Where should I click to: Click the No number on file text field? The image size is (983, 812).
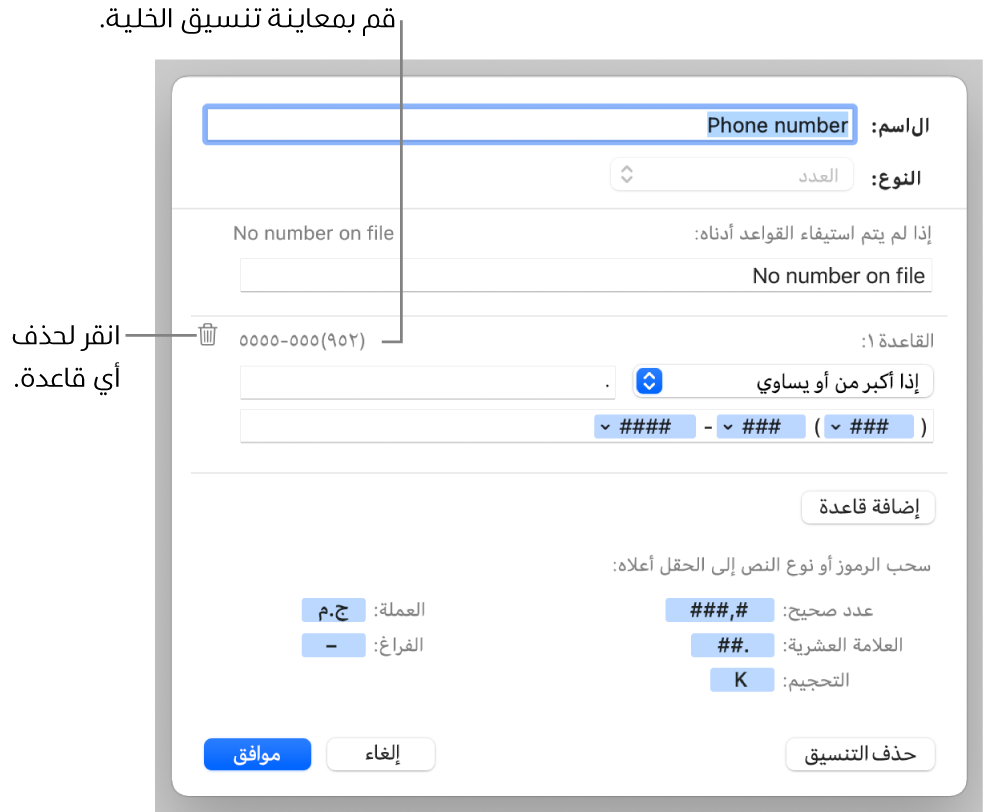click(586, 275)
